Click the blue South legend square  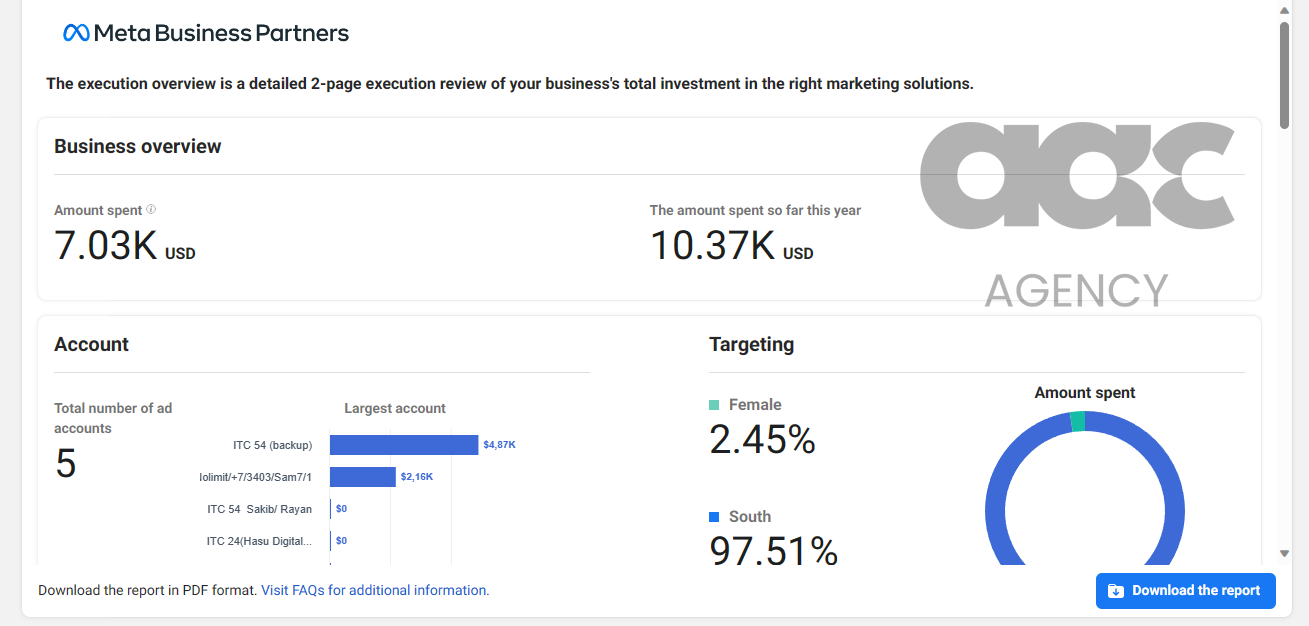714,517
